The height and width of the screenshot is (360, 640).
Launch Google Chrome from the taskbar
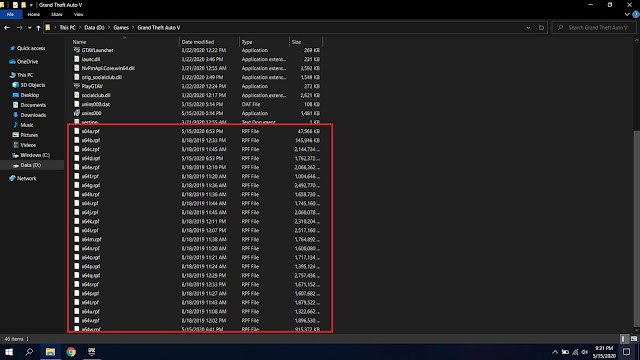71,352
